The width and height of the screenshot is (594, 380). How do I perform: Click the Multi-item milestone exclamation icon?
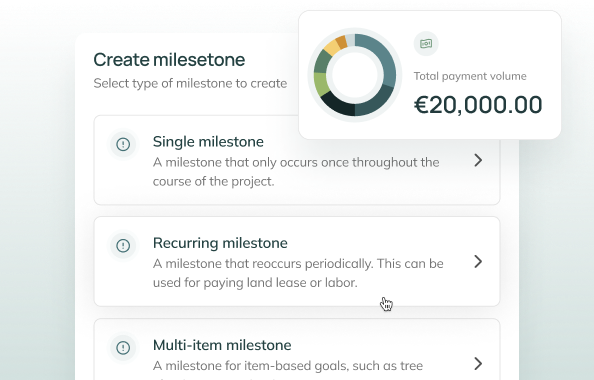click(123, 347)
